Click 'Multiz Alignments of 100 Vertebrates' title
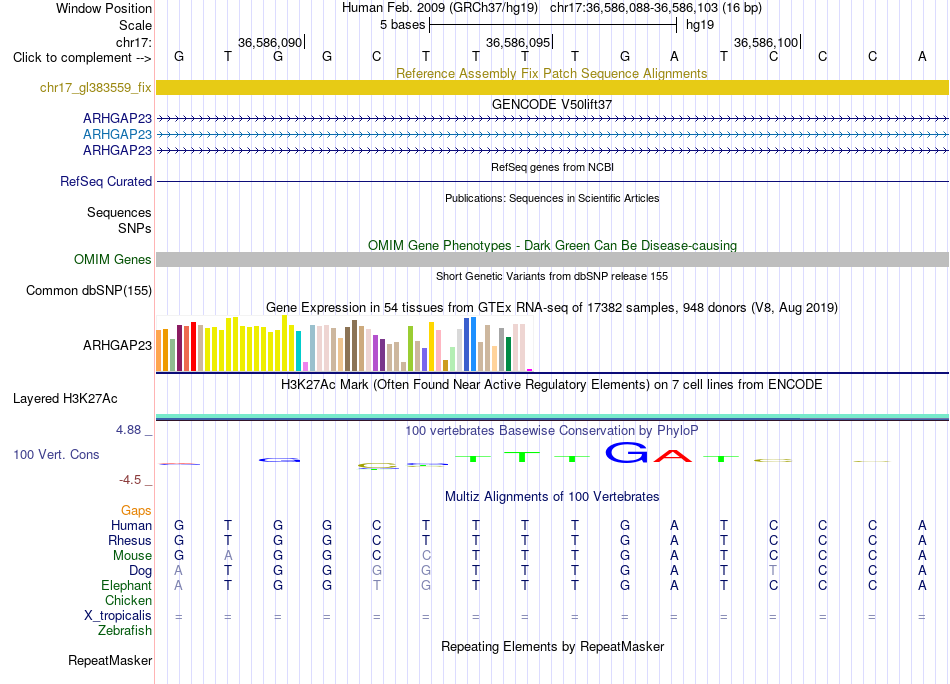Screen dimensions: 950x684 (552, 496)
